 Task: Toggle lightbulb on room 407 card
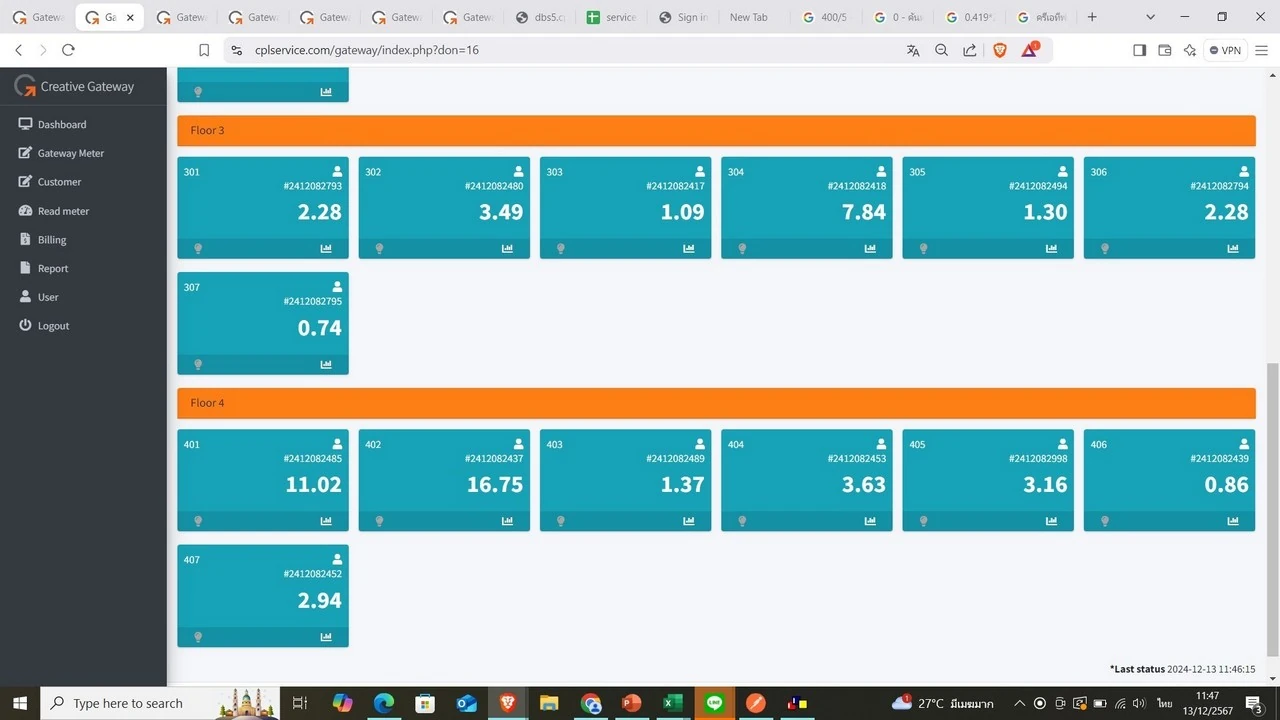point(198,637)
